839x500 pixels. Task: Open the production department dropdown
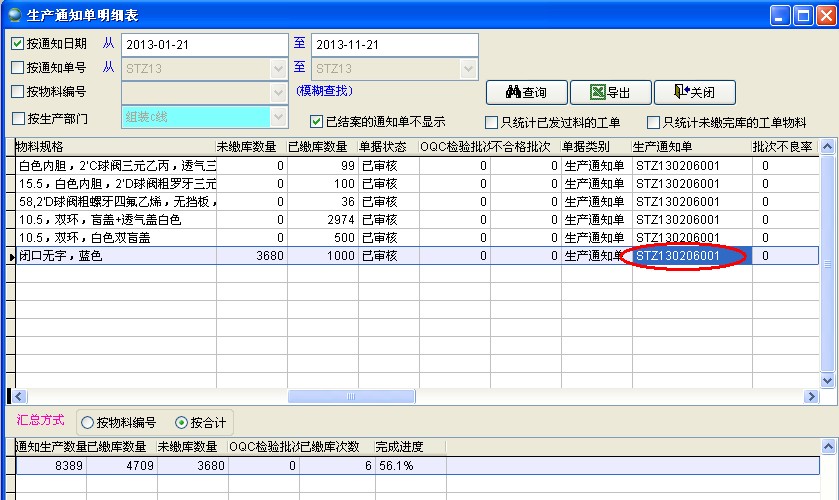[278, 117]
